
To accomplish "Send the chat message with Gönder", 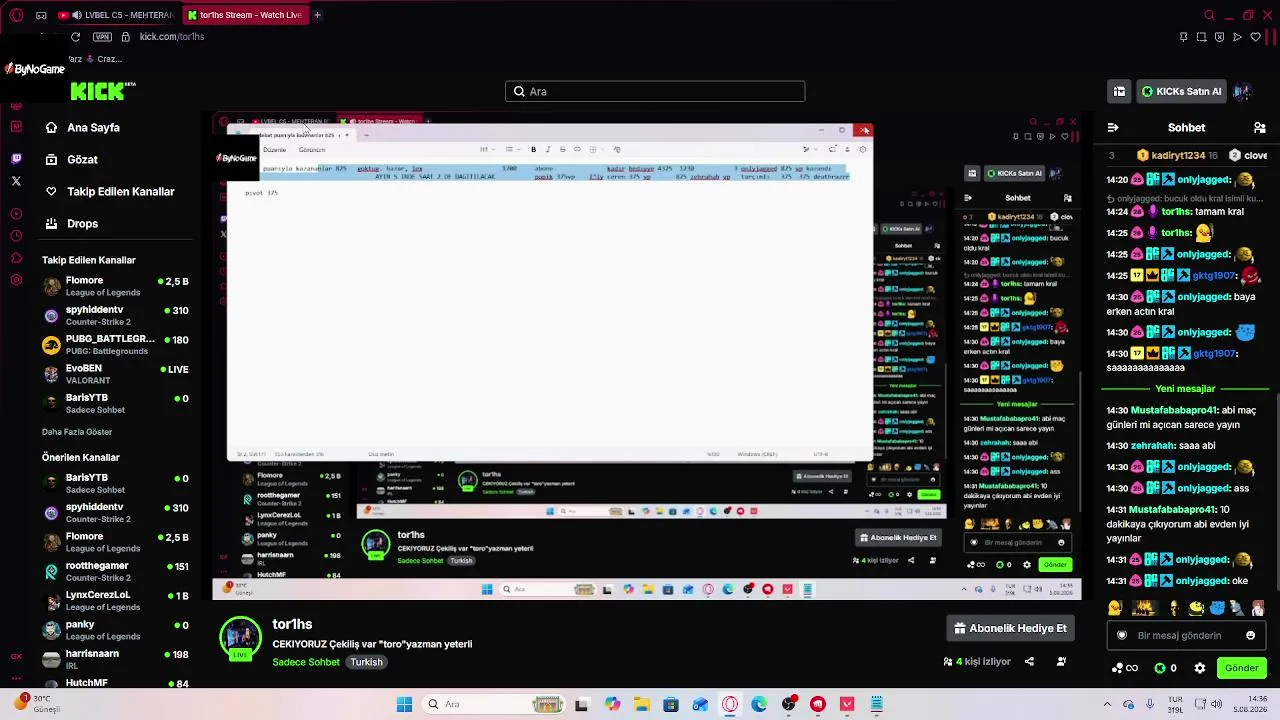I will click(x=1241, y=668).
